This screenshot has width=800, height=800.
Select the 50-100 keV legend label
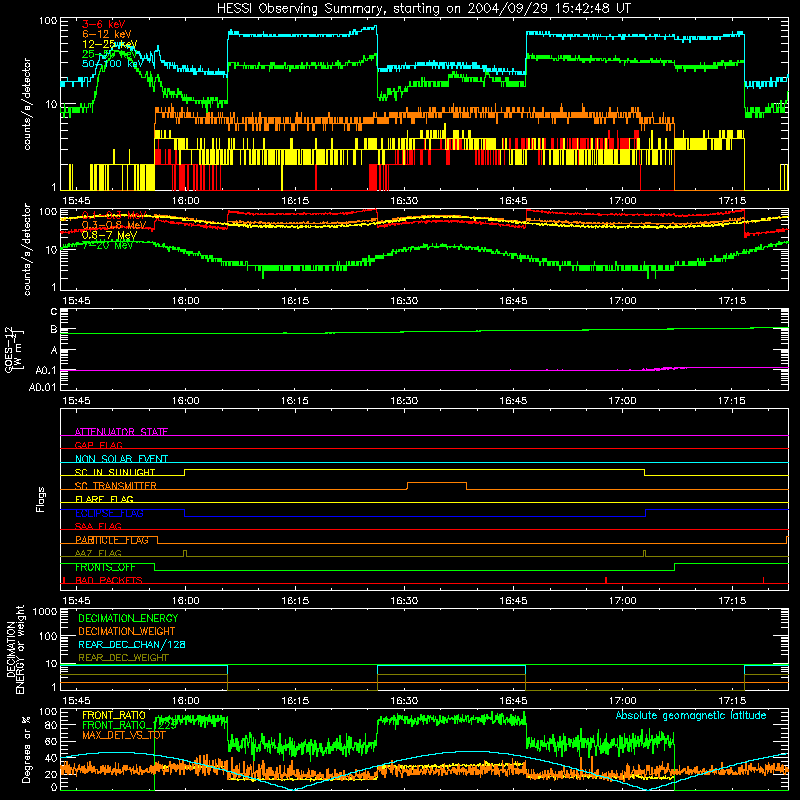point(112,64)
